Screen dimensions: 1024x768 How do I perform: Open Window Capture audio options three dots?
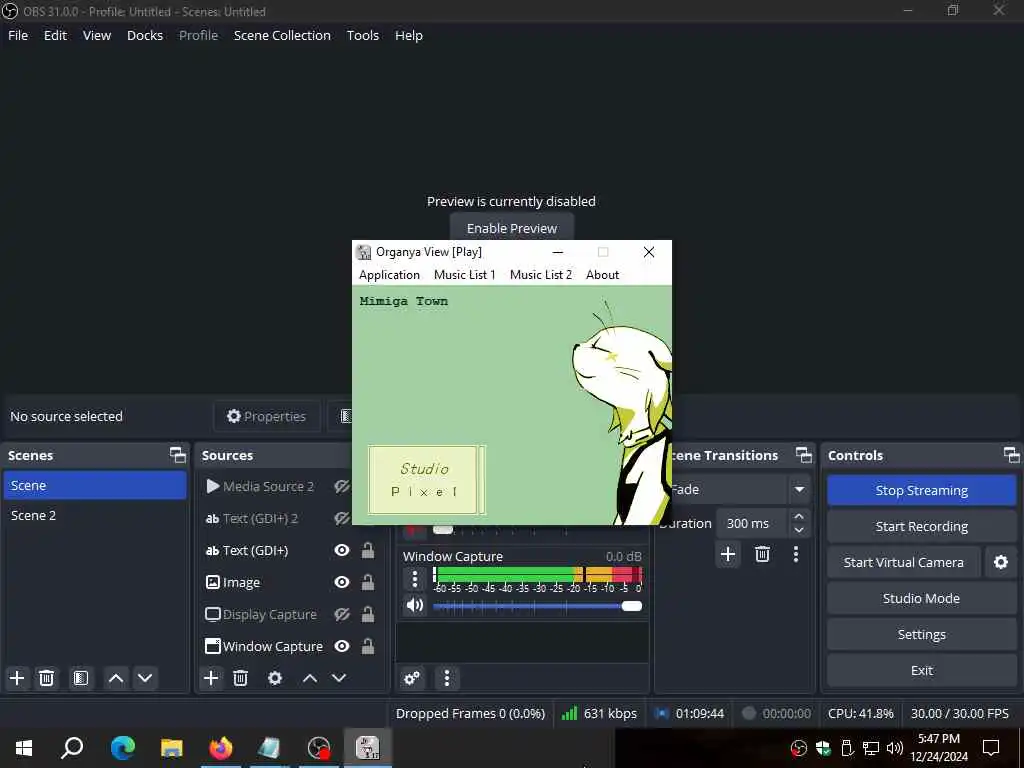point(414,579)
